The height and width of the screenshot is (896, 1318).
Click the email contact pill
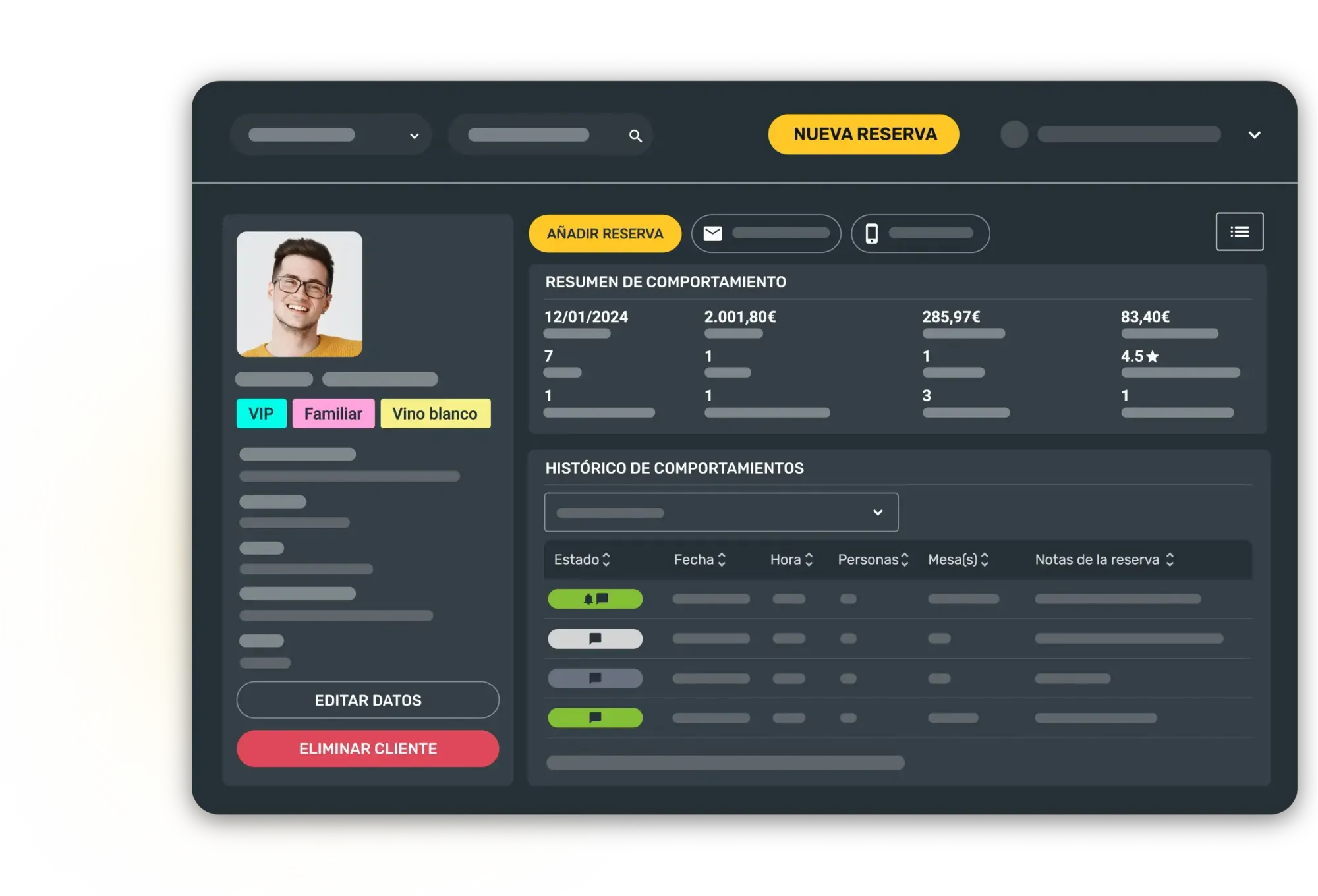pyautogui.click(x=766, y=233)
